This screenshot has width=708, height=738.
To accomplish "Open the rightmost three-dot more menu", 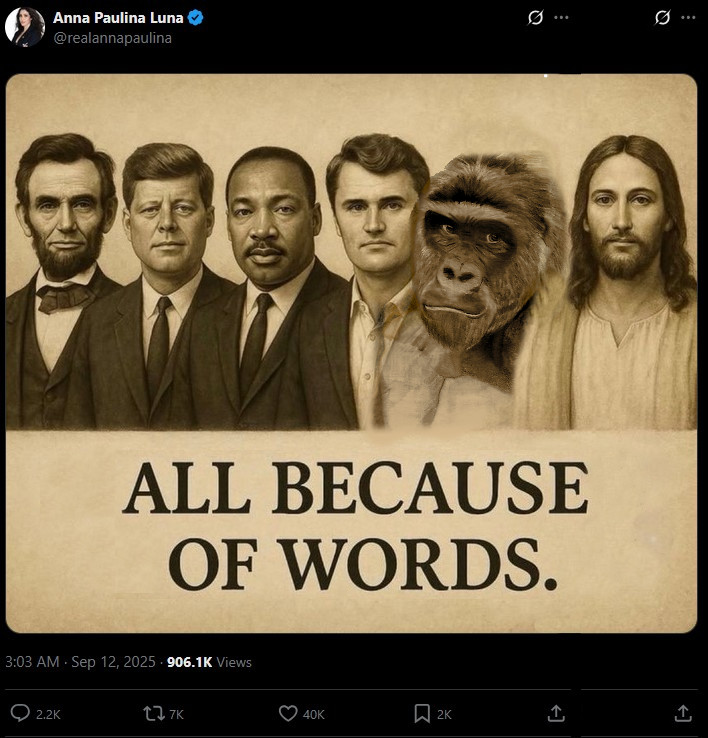I will (688, 18).
